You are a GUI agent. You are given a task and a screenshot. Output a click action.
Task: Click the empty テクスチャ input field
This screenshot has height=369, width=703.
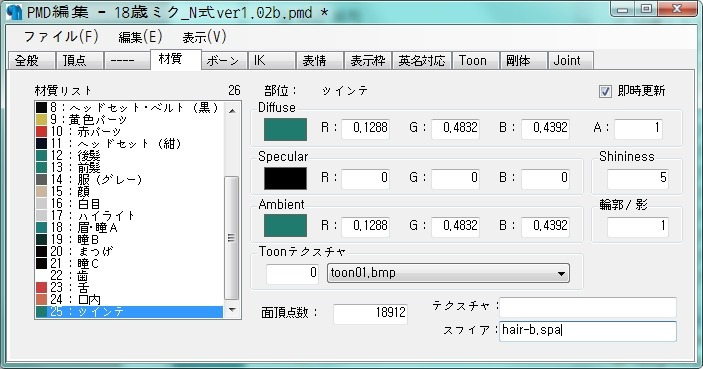point(588,308)
